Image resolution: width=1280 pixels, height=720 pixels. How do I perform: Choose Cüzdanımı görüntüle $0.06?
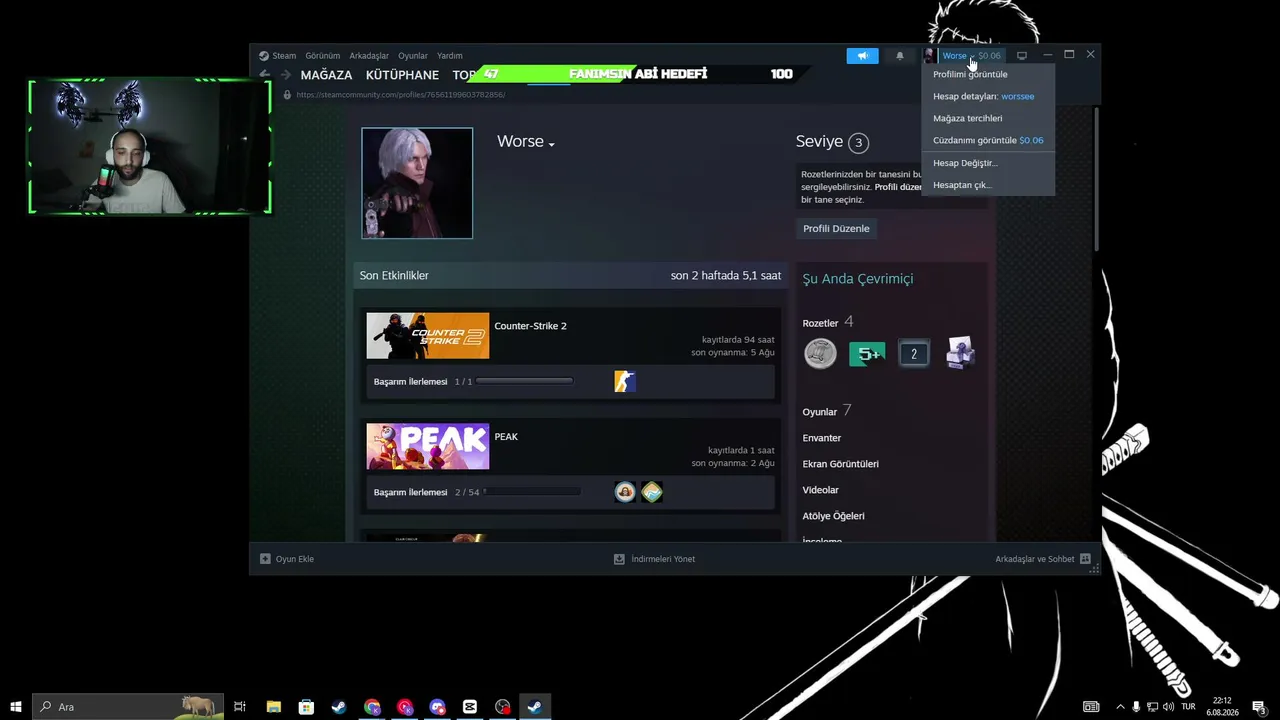[988, 140]
